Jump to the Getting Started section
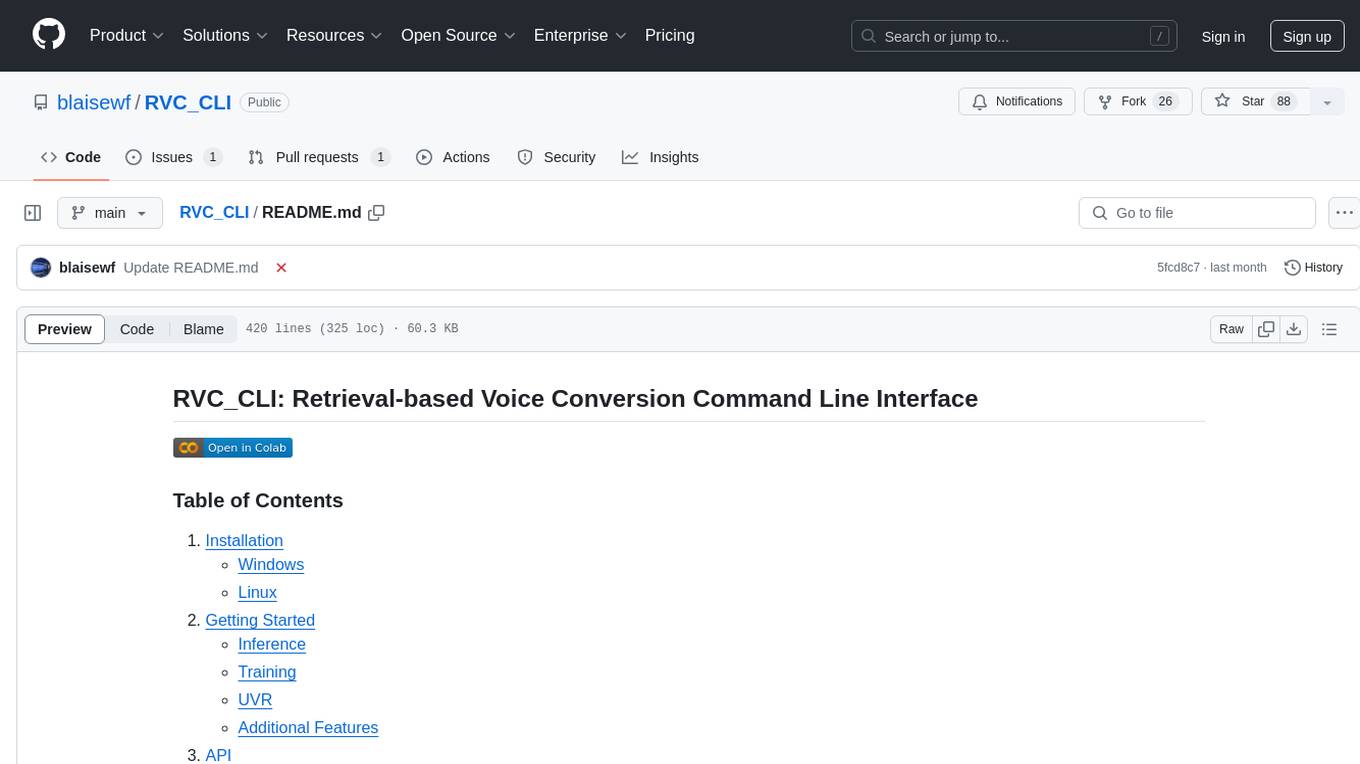 (x=260, y=621)
